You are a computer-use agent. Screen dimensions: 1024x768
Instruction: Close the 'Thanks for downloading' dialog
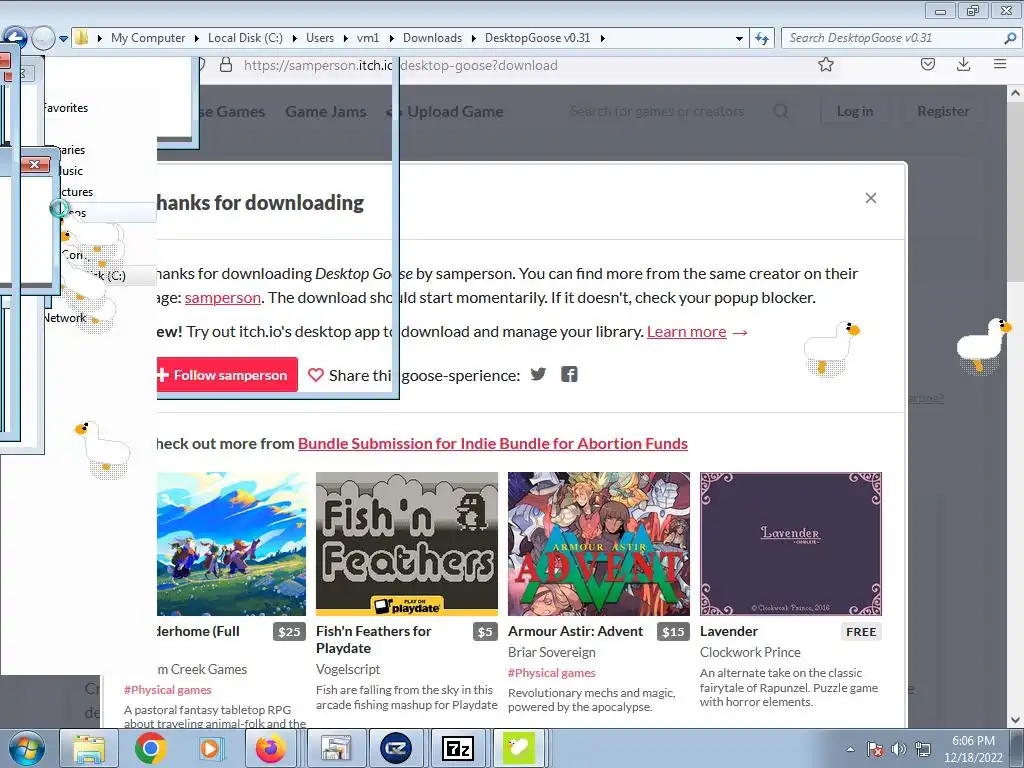871,198
